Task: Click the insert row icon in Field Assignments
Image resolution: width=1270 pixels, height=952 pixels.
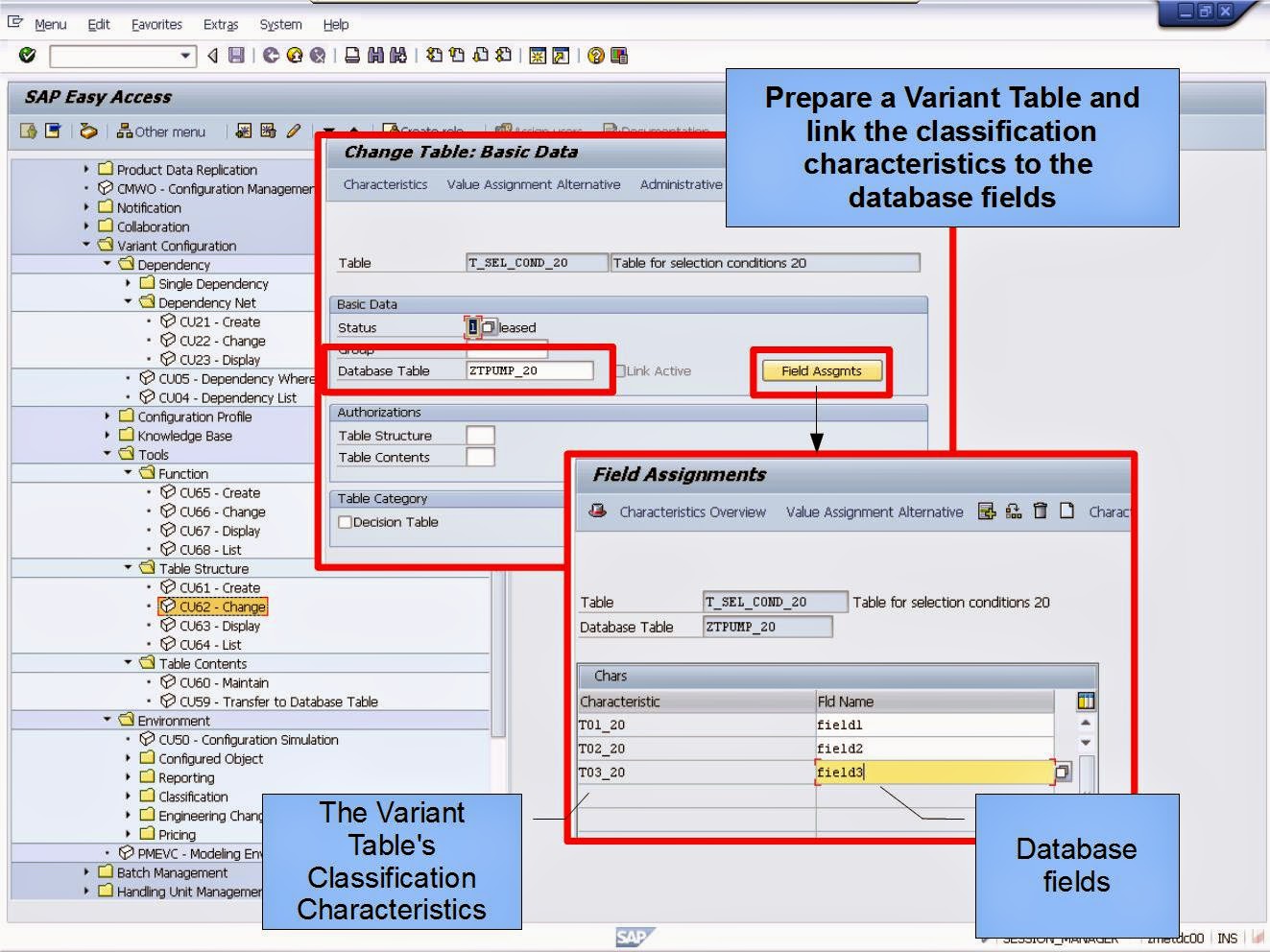Action: click(986, 511)
